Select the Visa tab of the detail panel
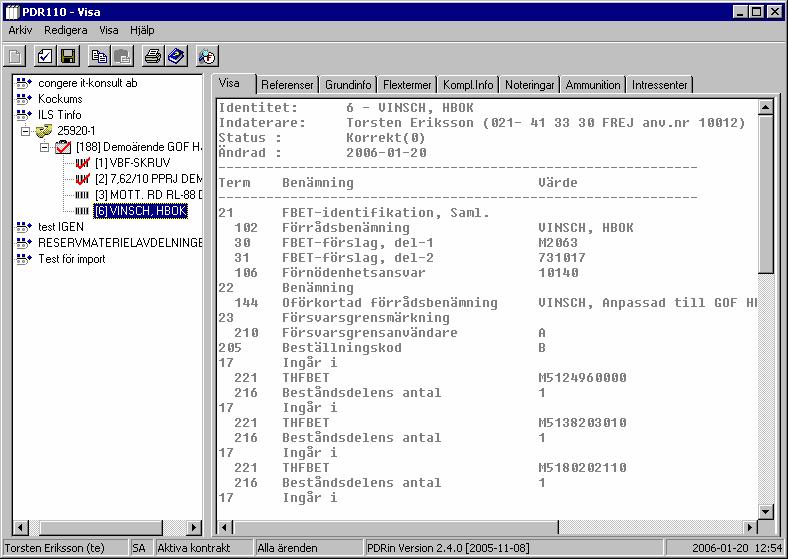This screenshot has width=788, height=559. (x=229, y=83)
